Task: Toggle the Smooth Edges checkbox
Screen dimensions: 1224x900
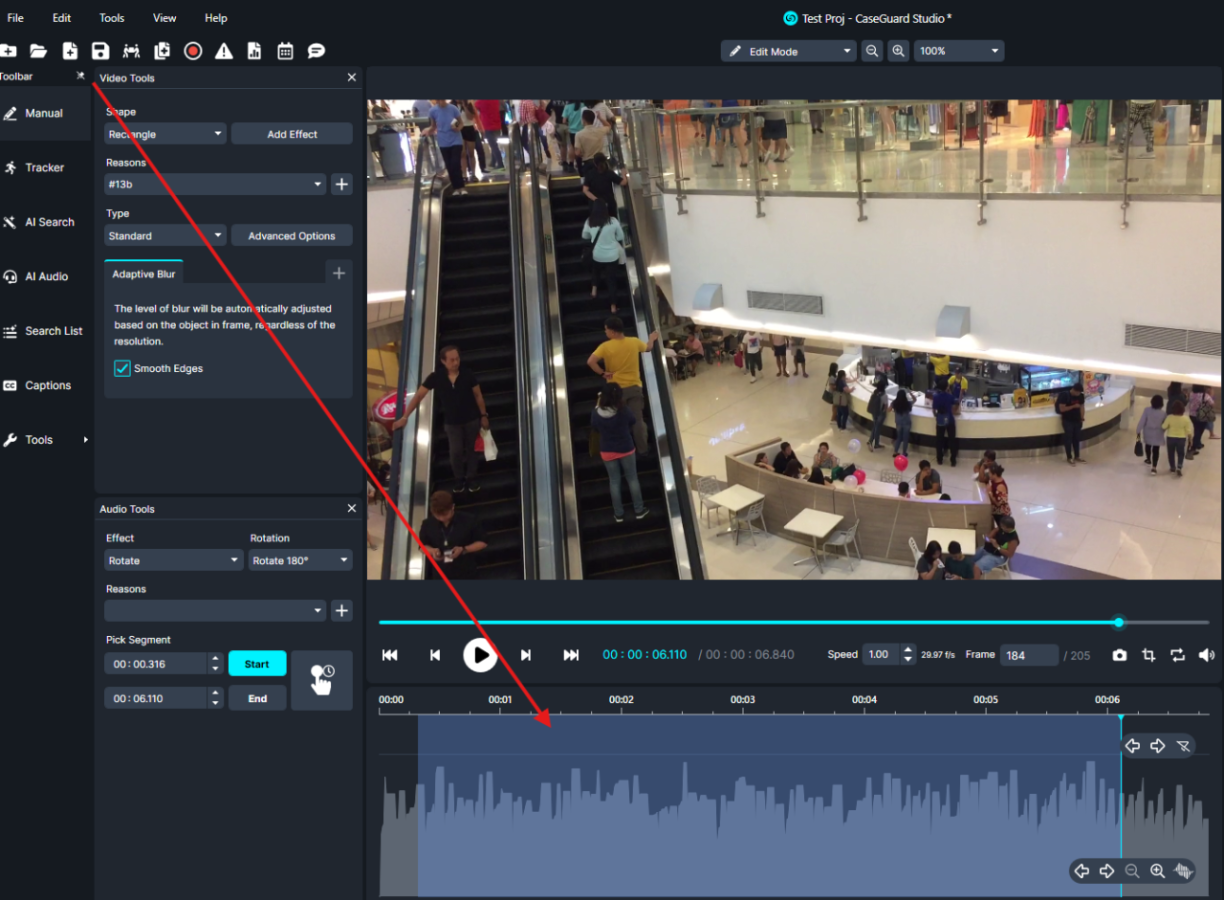Action: [x=123, y=369]
